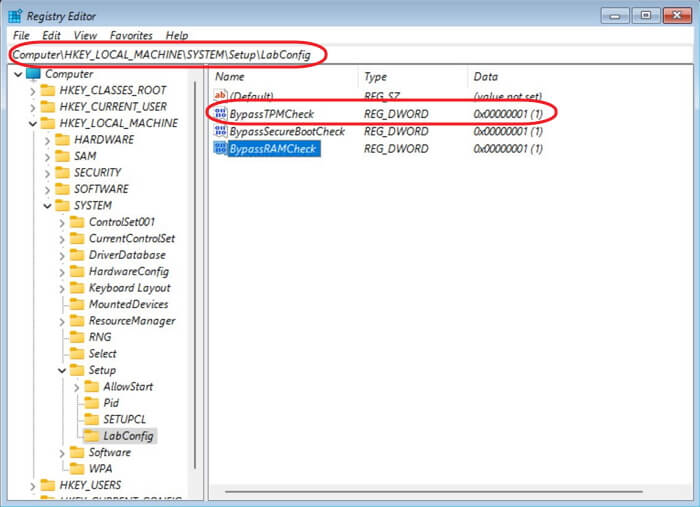This screenshot has width=700, height=507.
Task: Select the SETUPCL folder icon
Action: 92,419
